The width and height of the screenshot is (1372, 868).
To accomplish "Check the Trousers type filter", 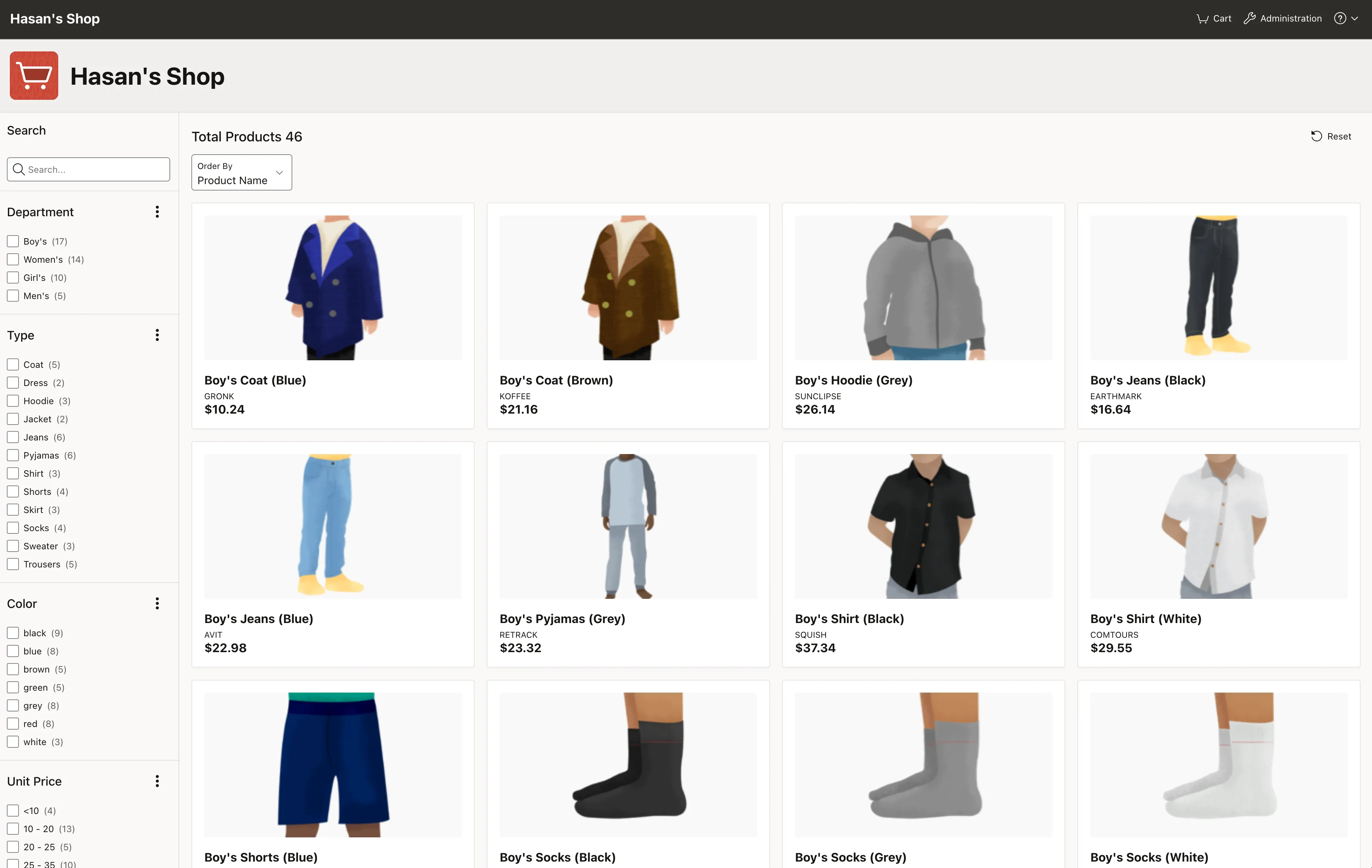I will click(x=13, y=564).
